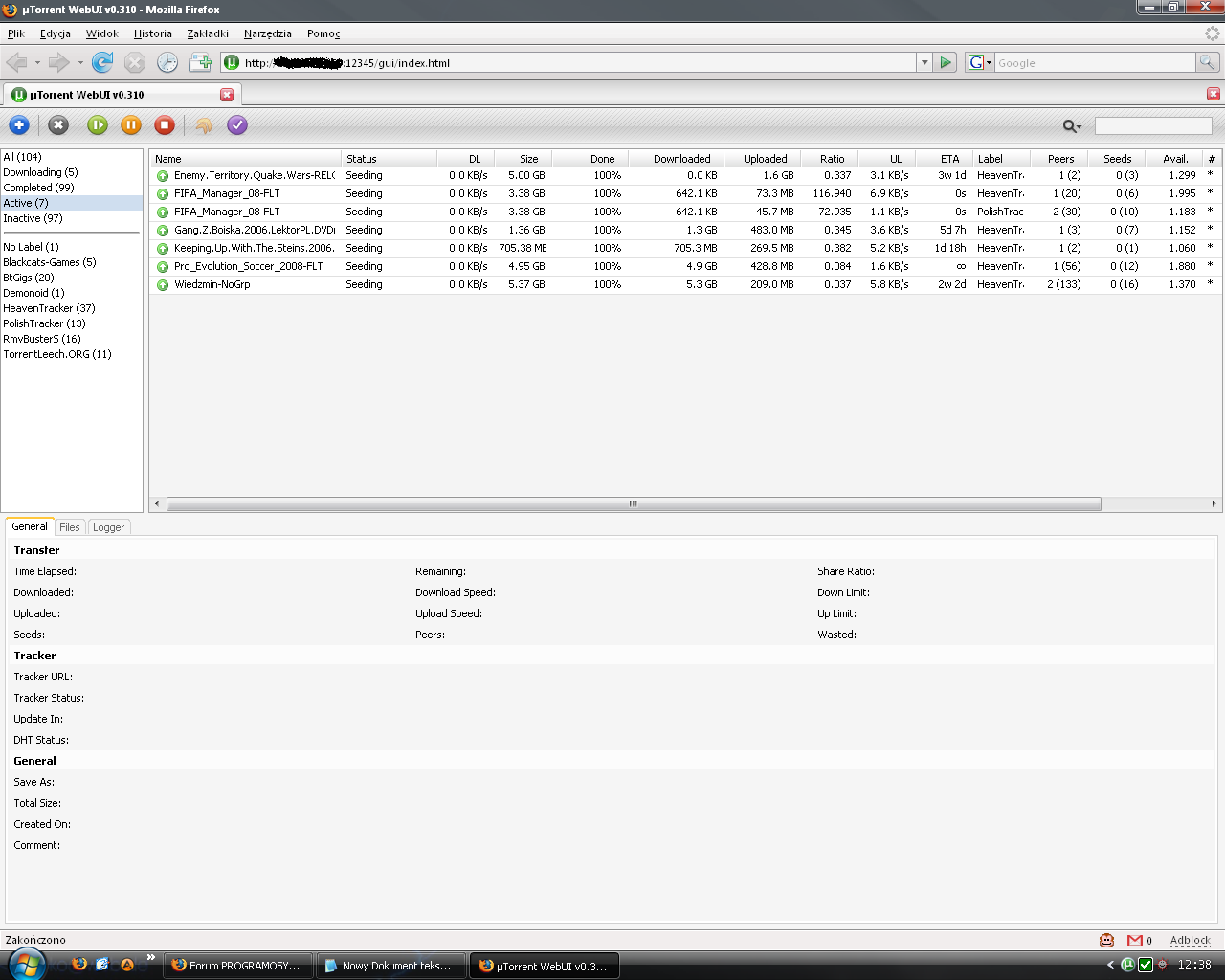Open the torrent search magnifier dropdown
Image resolution: width=1225 pixels, height=980 pixels.
pyautogui.click(x=1072, y=126)
